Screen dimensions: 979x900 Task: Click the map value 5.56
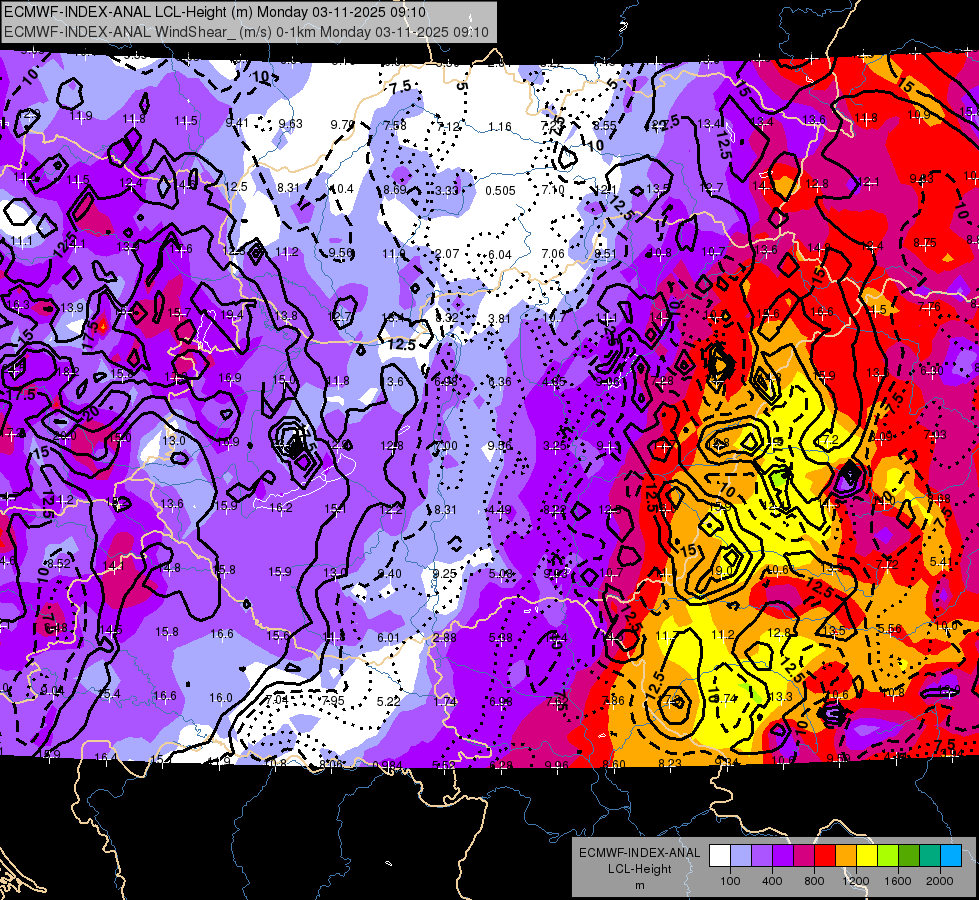[x=889, y=629]
